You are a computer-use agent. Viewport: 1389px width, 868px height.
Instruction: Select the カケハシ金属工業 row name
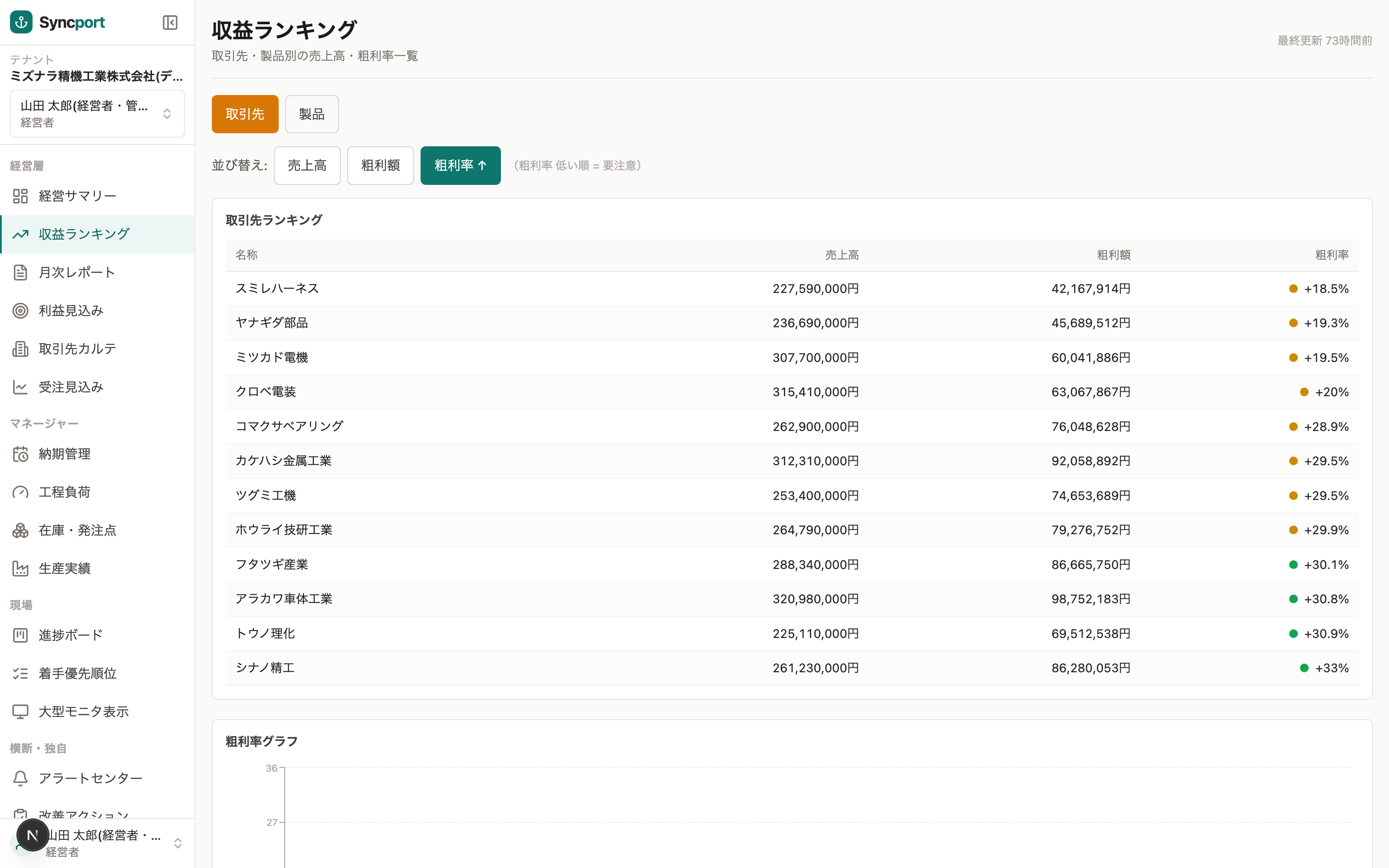click(283, 461)
